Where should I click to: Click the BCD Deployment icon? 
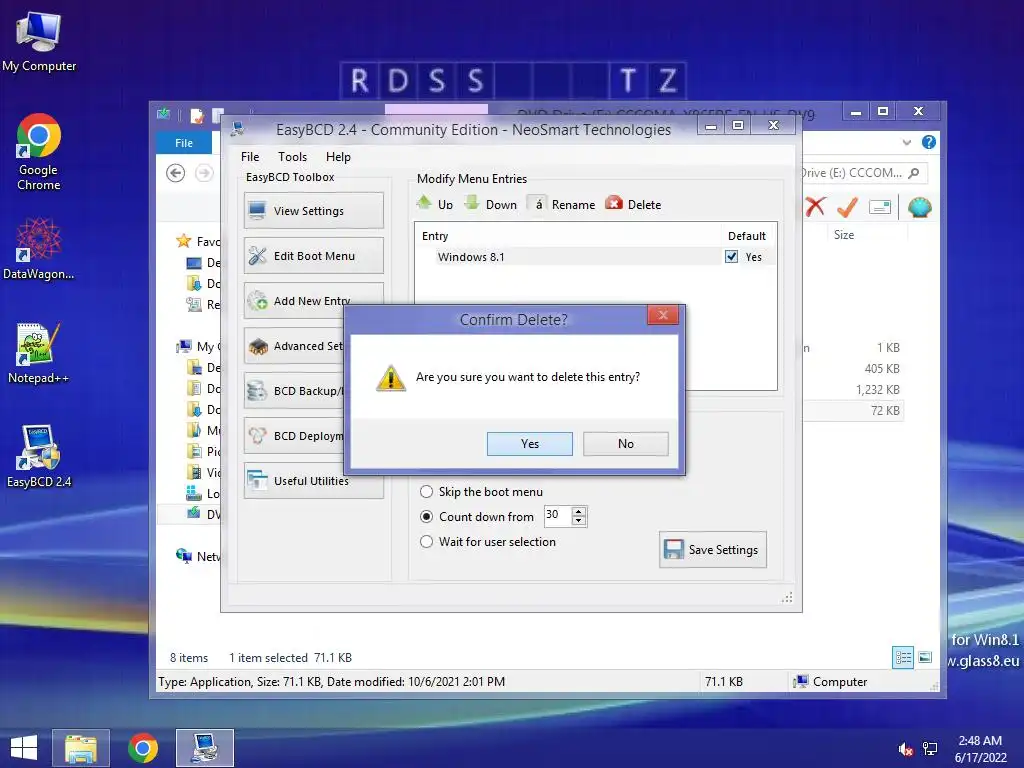(x=257, y=436)
